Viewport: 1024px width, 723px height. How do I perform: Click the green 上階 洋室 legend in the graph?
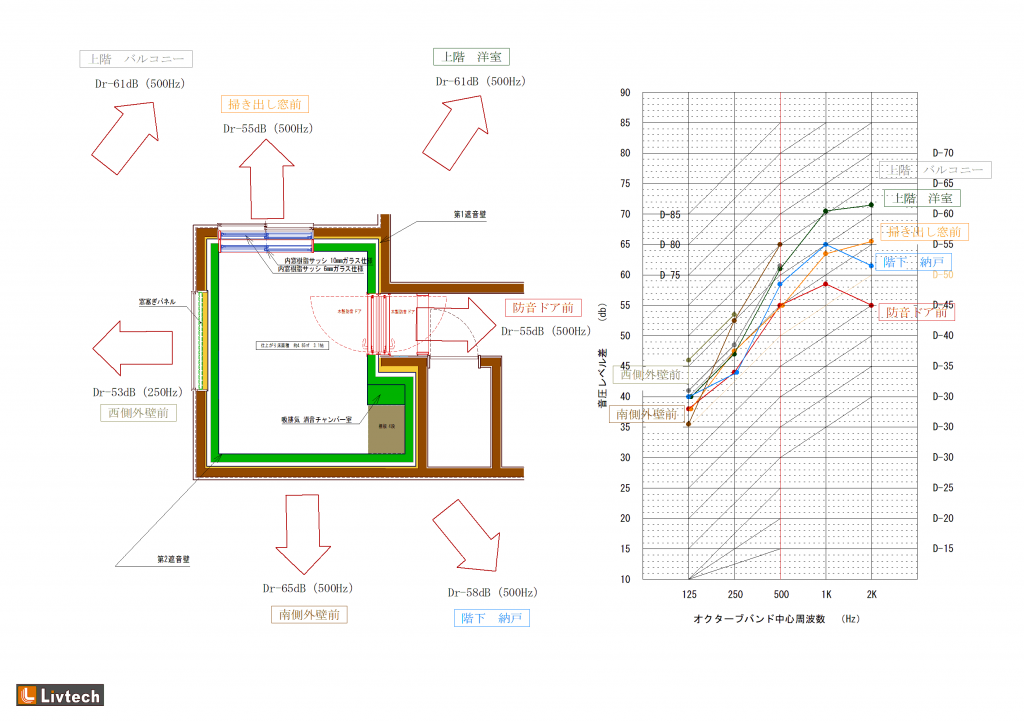(x=922, y=198)
